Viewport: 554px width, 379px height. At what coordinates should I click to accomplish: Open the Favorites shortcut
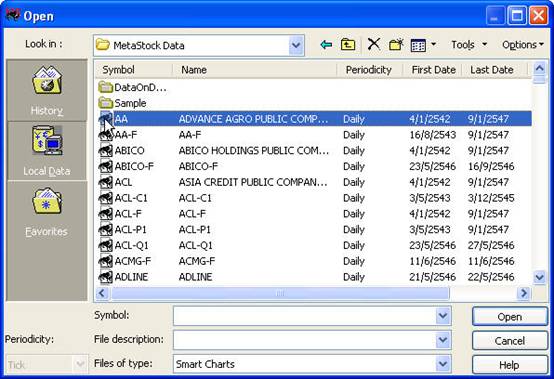point(47,211)
